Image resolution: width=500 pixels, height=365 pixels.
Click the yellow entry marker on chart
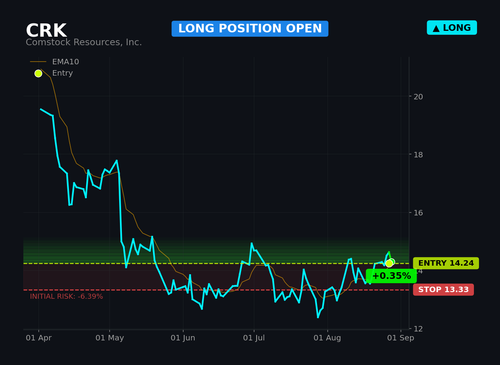click(389, 263)
